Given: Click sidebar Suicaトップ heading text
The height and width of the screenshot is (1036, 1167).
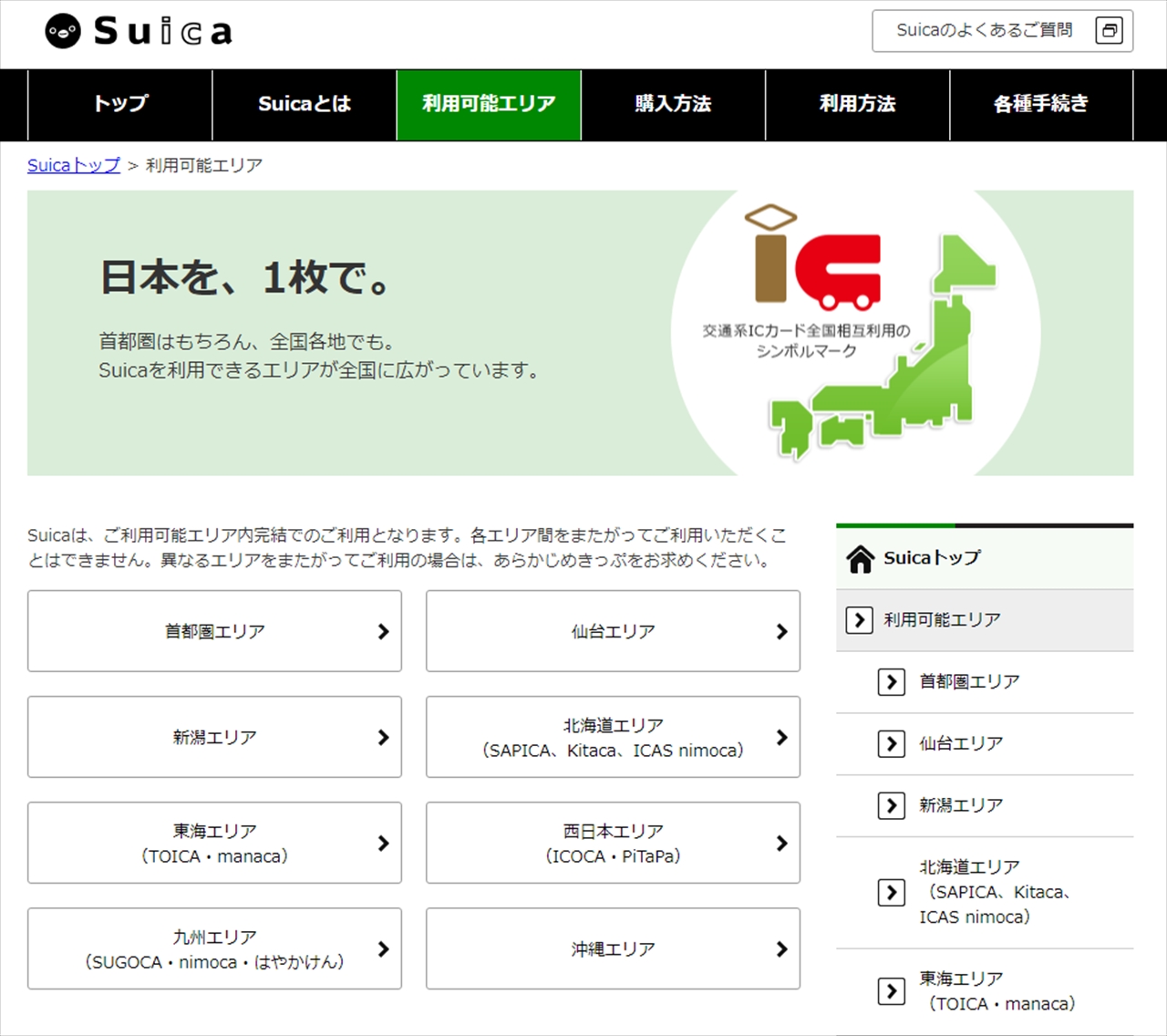Looking at the screenshot, I should [932, 558].
